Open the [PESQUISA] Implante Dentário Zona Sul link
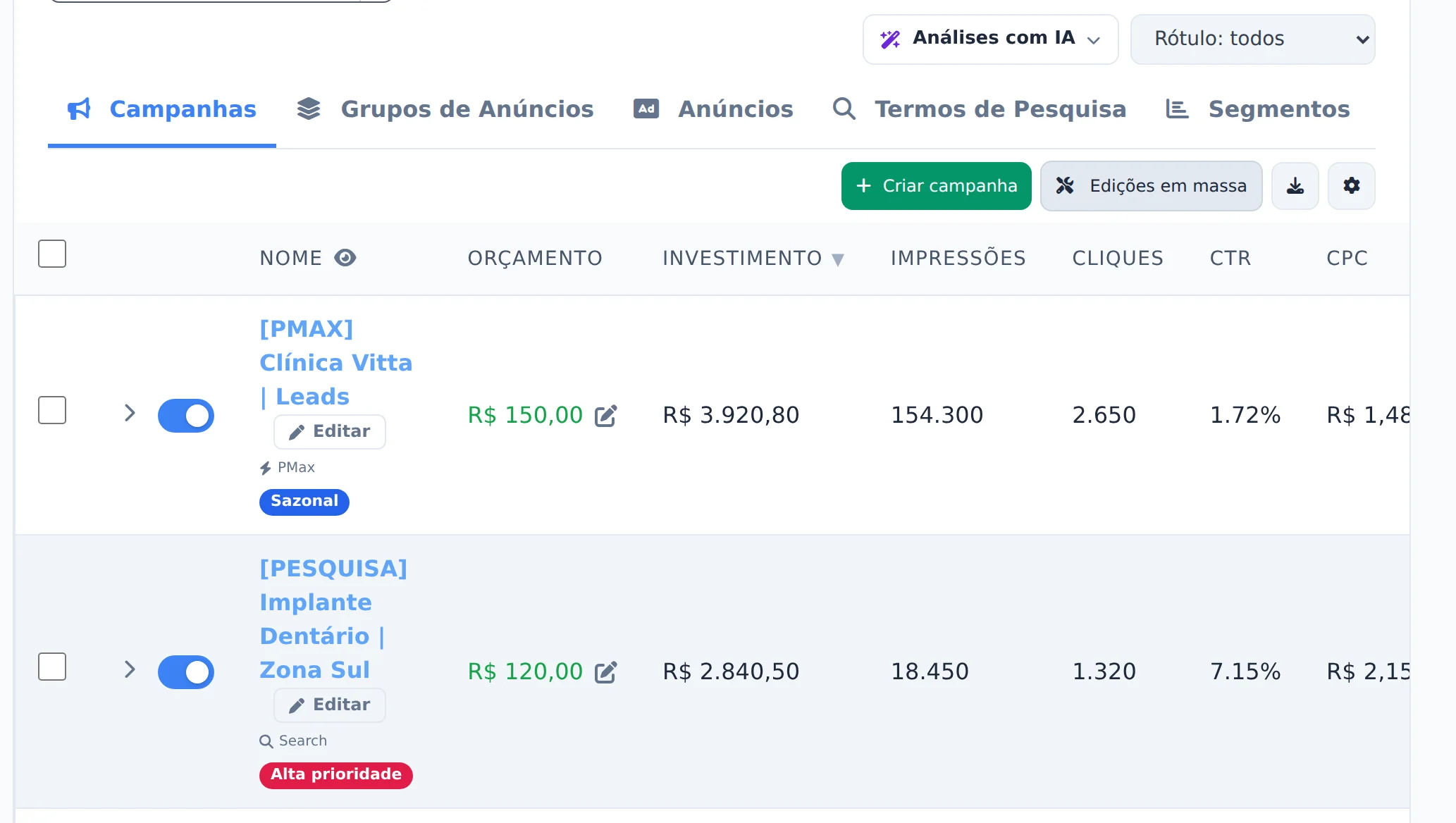 tap(333, 619)
